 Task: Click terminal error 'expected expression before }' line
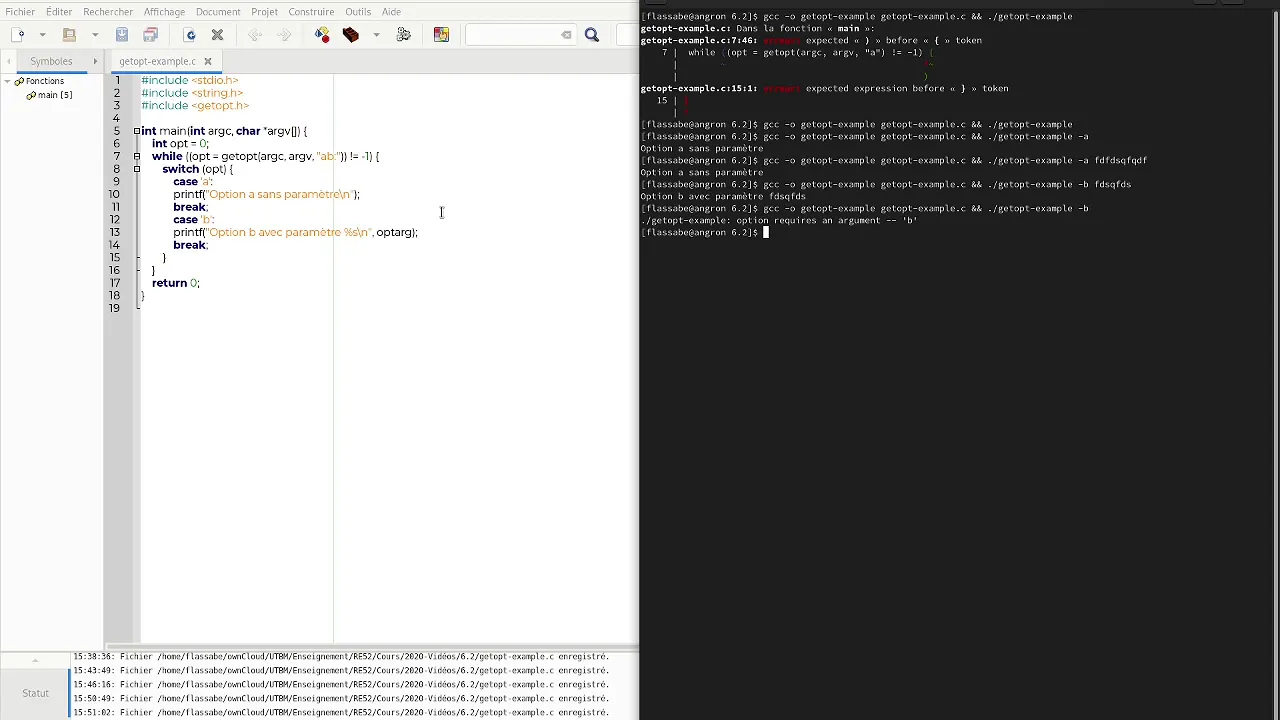(x=825, y=88)
